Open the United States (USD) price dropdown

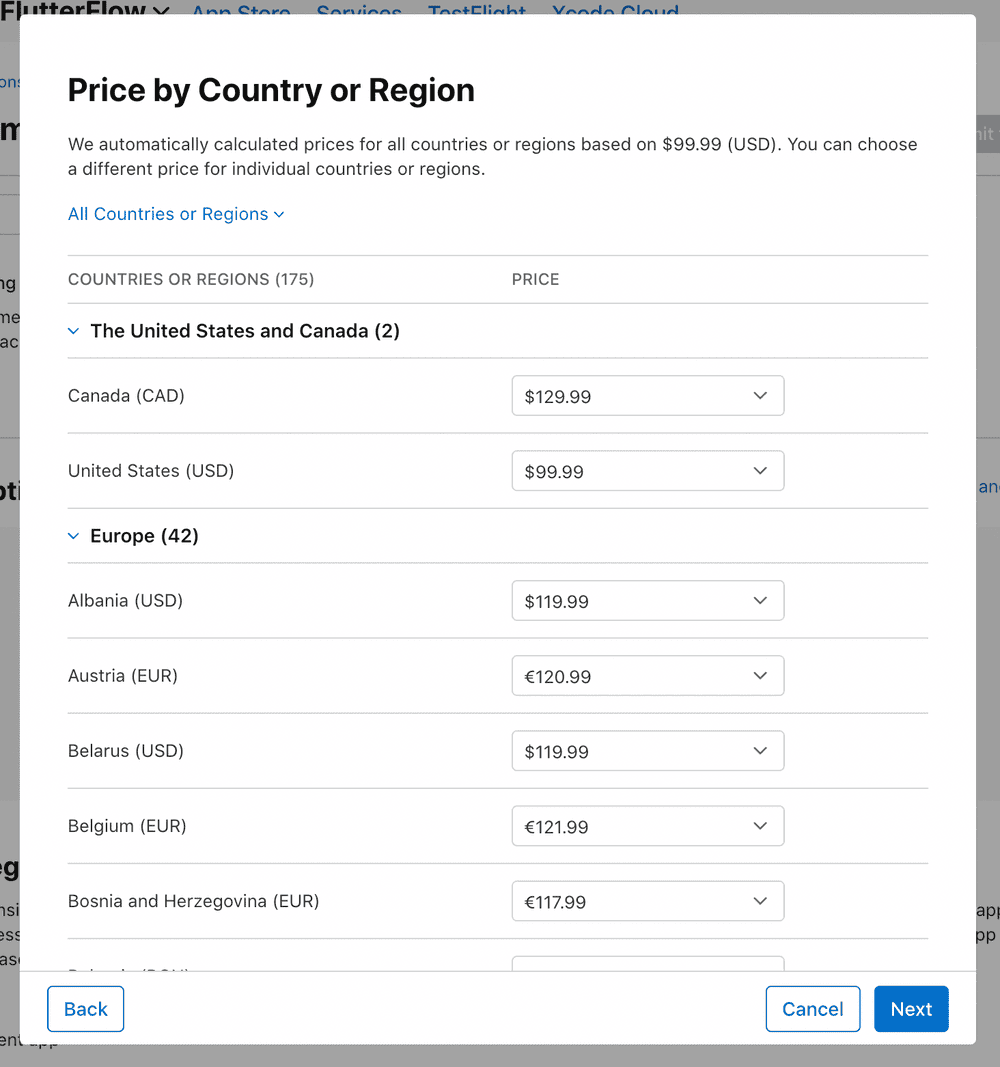(647, 471)
